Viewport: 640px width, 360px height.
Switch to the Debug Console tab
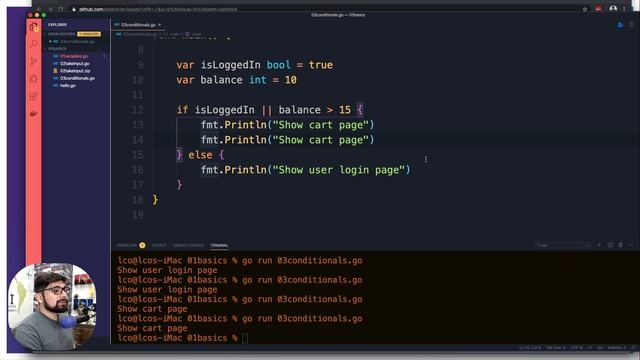click(x=188, y=245)
